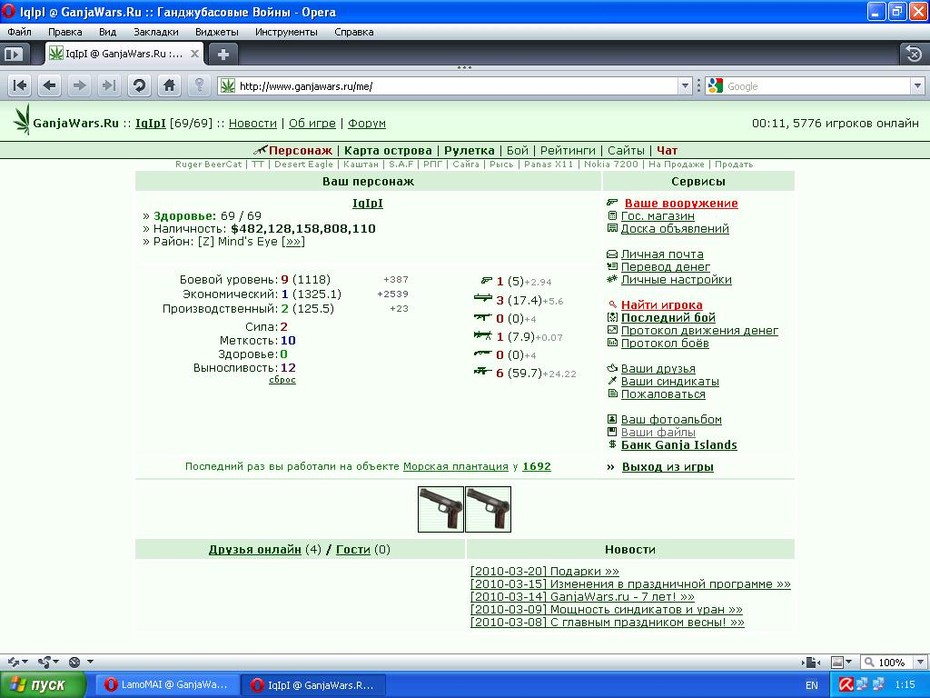
Task: Click the Forward arrow button
Action: 79,86
